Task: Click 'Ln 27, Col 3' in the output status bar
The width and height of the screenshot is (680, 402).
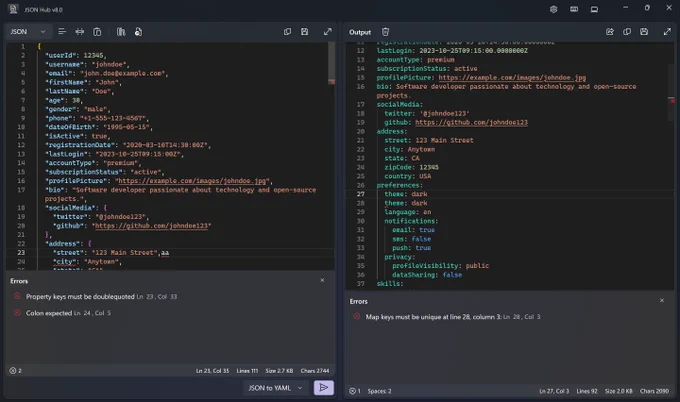Action: tap(554, 391)
